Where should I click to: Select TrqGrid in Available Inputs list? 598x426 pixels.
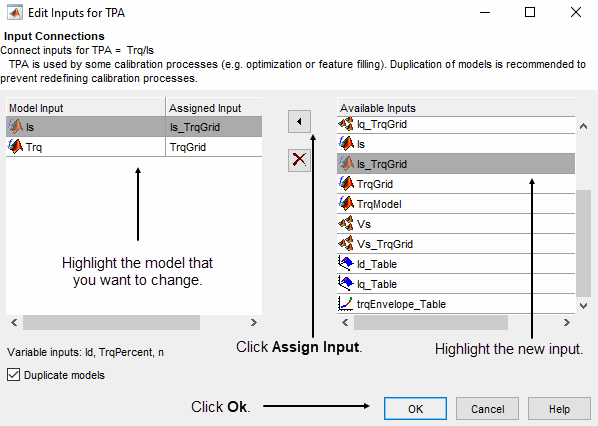coord(456,184)
